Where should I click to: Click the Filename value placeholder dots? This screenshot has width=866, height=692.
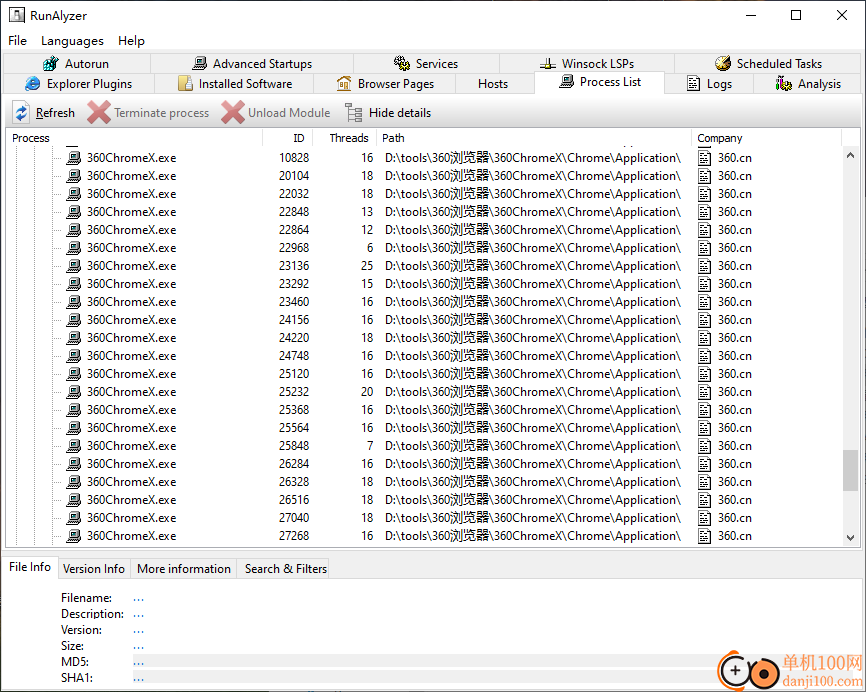pos(138,599)
